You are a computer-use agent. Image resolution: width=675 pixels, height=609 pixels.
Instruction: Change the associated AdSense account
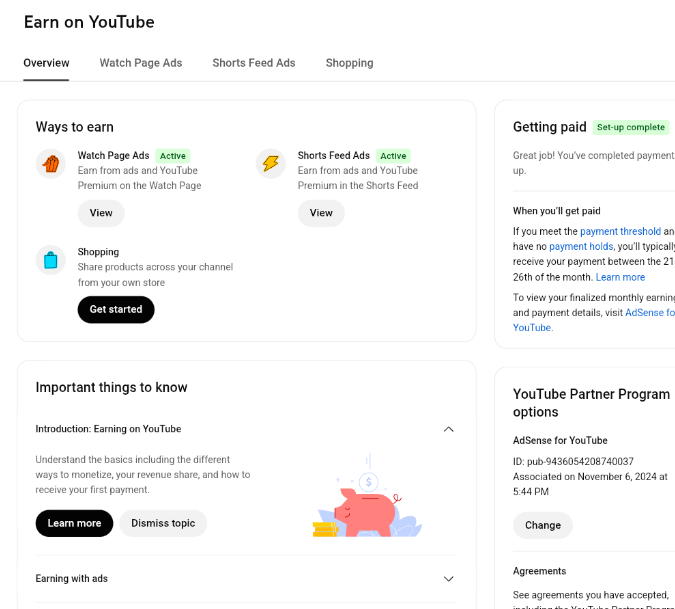click(543, 525)
